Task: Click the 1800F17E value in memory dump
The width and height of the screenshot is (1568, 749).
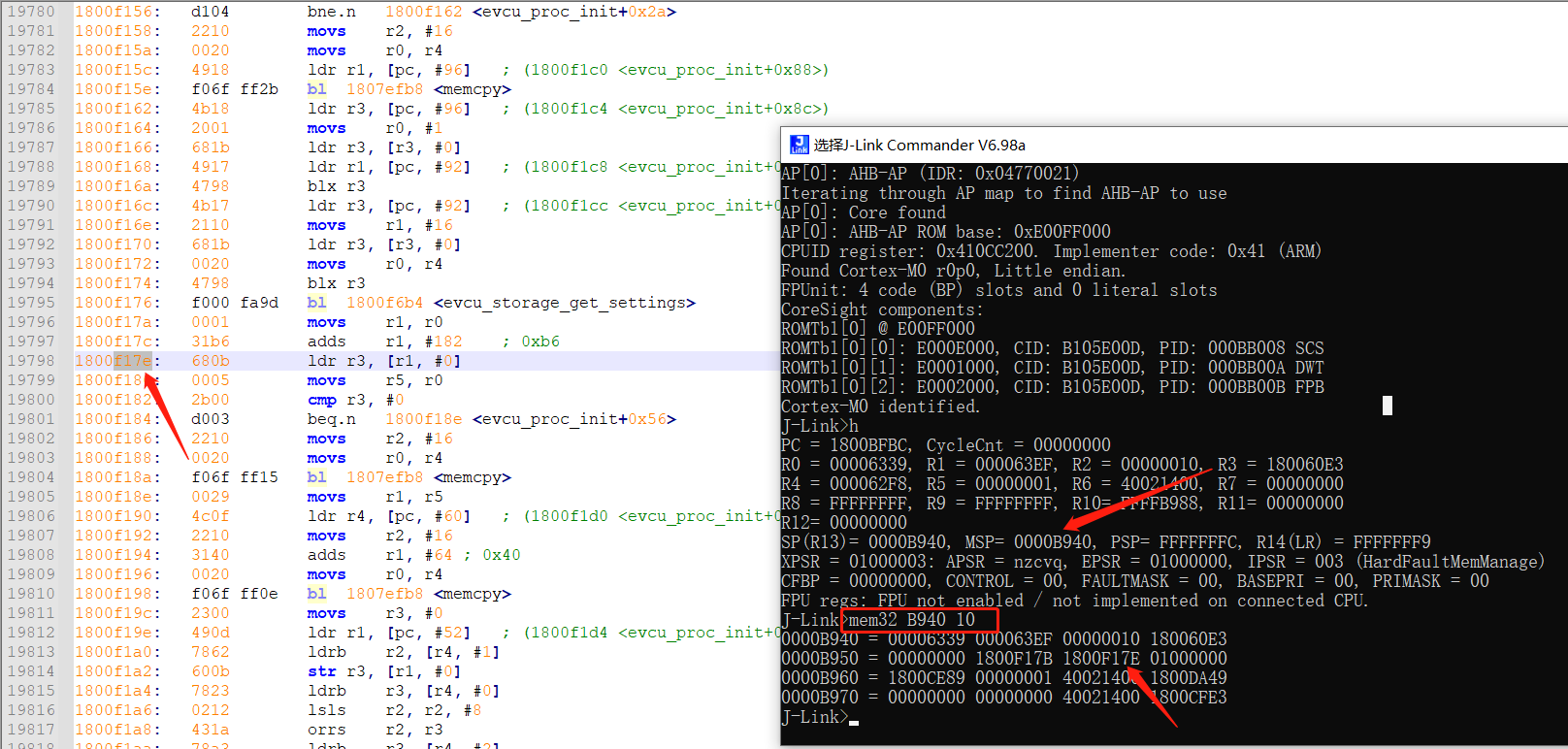Action: tap(1101, 659)
